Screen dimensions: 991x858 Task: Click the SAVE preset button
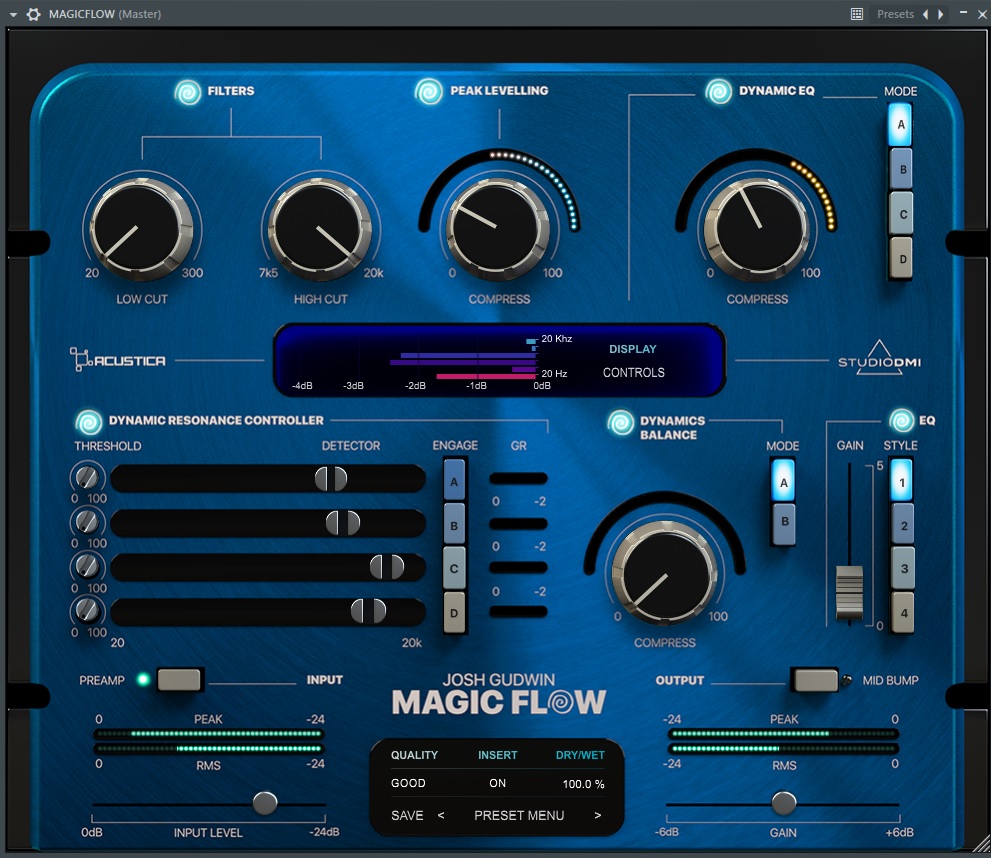407,816
